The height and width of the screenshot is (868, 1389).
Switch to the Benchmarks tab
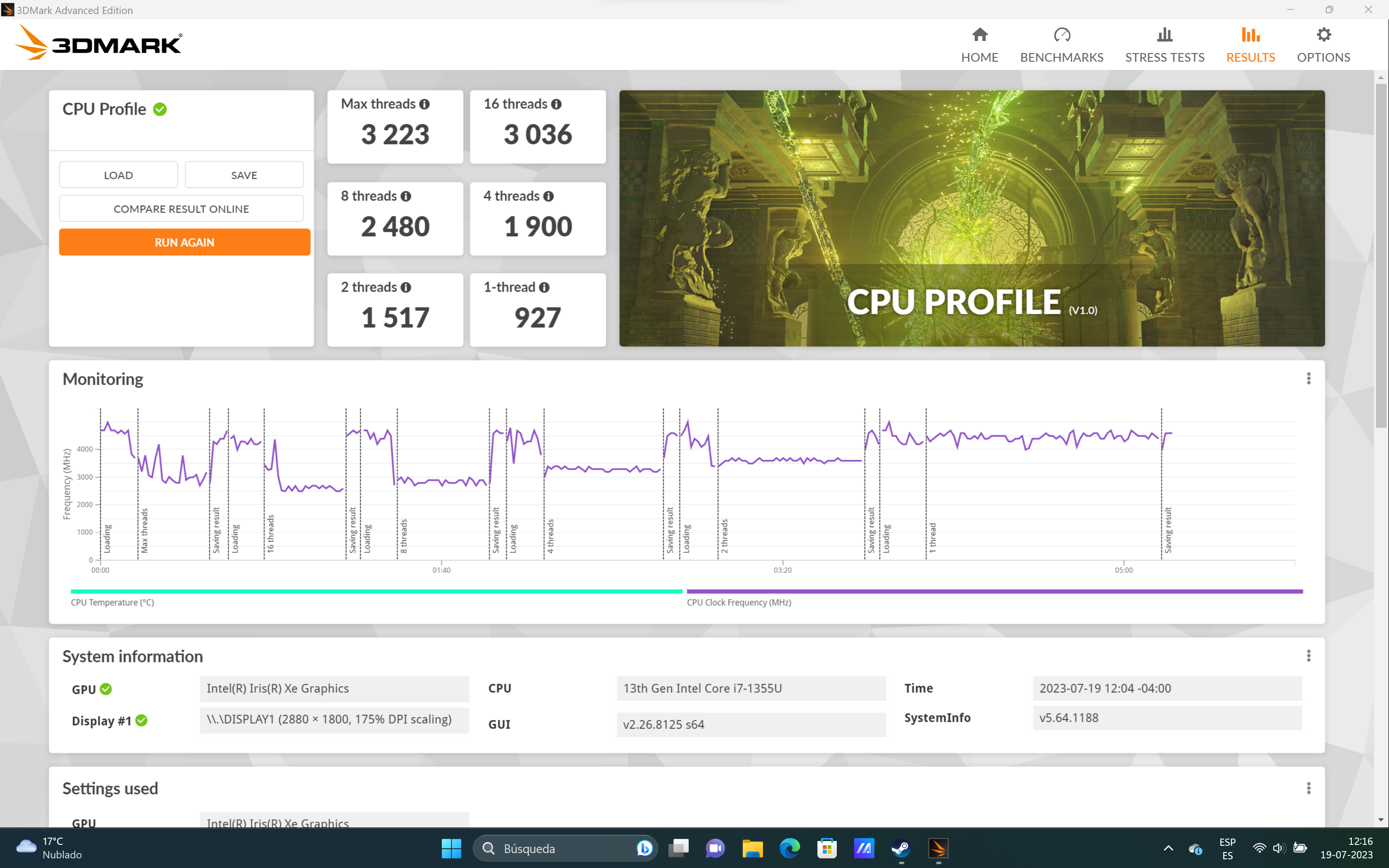click(x=1061, y=45)
